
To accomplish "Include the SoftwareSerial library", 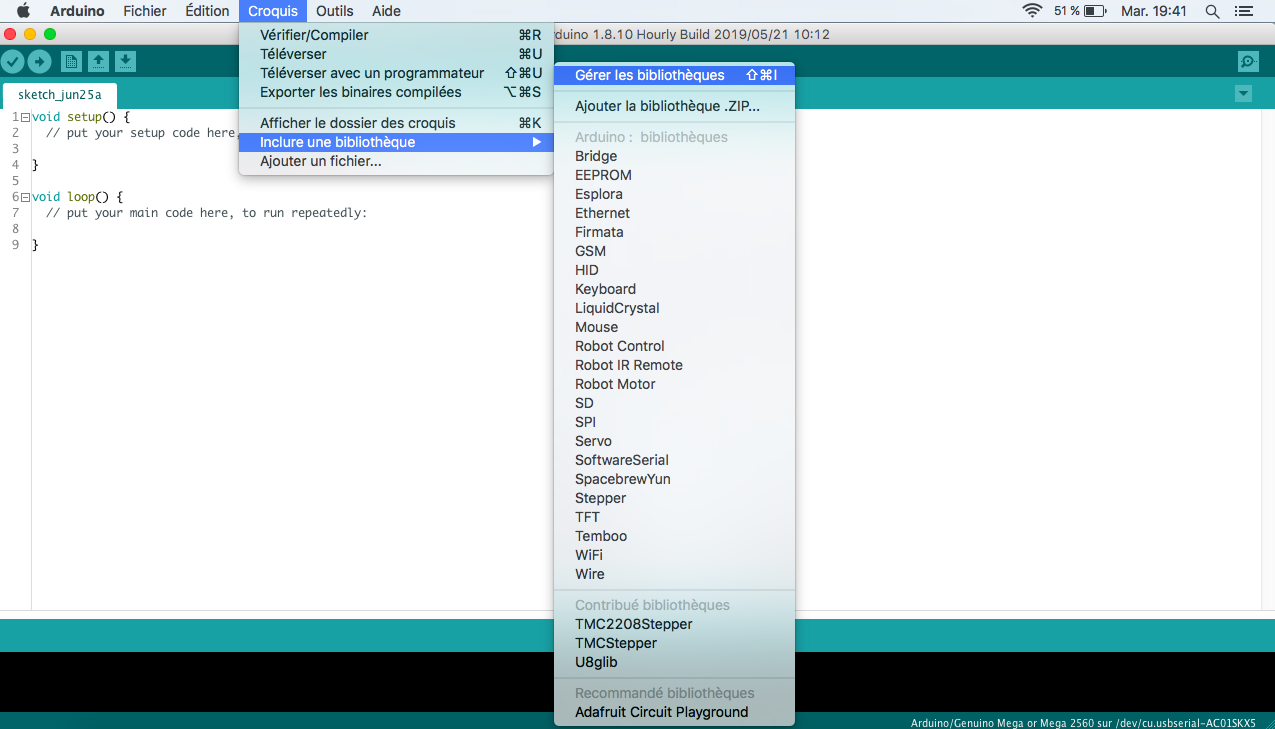I will coord(675,460).
